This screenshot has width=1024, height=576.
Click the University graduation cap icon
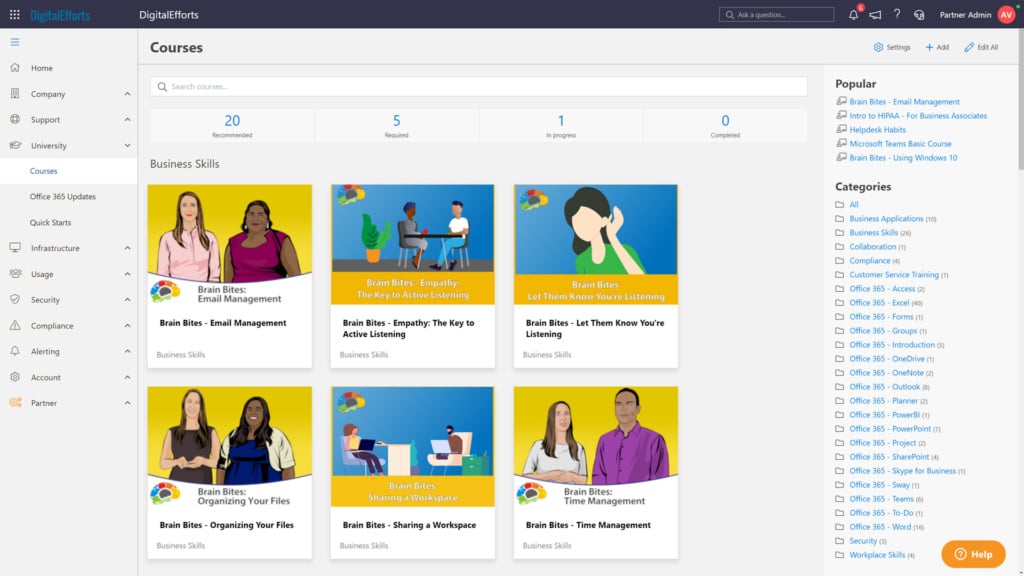click(15, 145)
